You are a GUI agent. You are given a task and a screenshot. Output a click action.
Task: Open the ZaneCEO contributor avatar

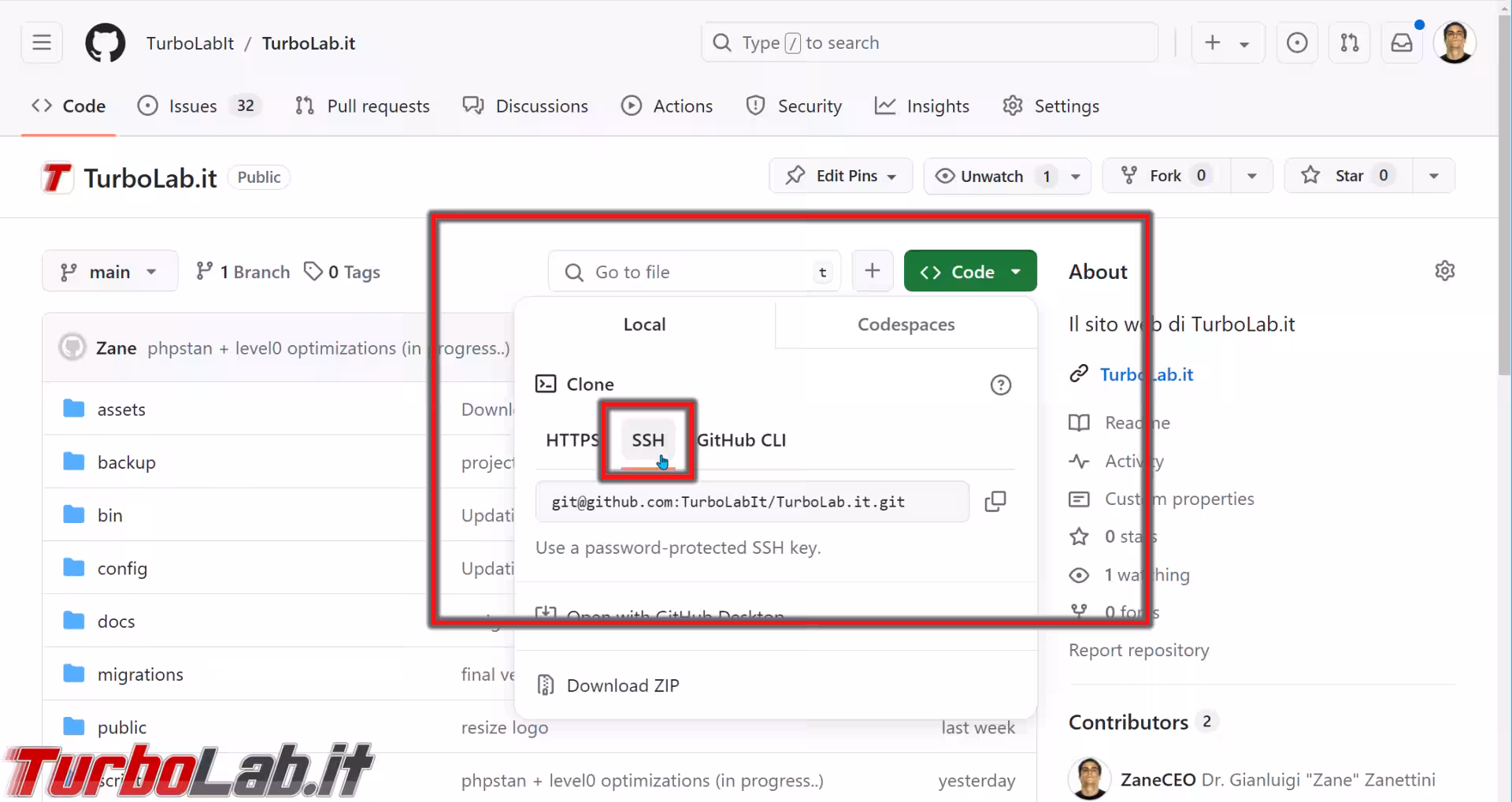tap(1089, 778)
